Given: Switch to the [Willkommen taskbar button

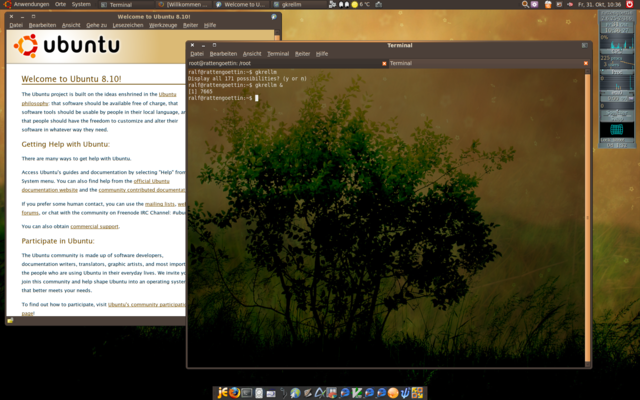Looking at the screenshot, I should [184, 4].
